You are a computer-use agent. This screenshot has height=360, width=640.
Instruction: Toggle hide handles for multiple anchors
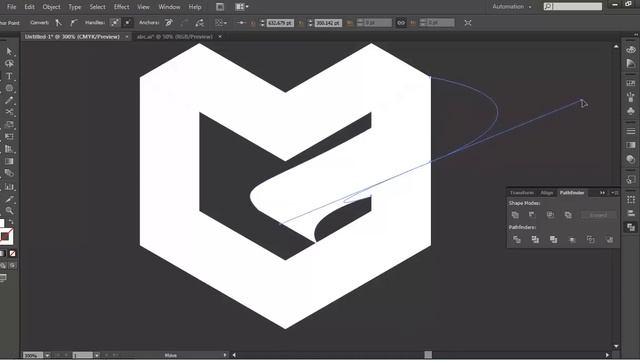pos(128,23)
